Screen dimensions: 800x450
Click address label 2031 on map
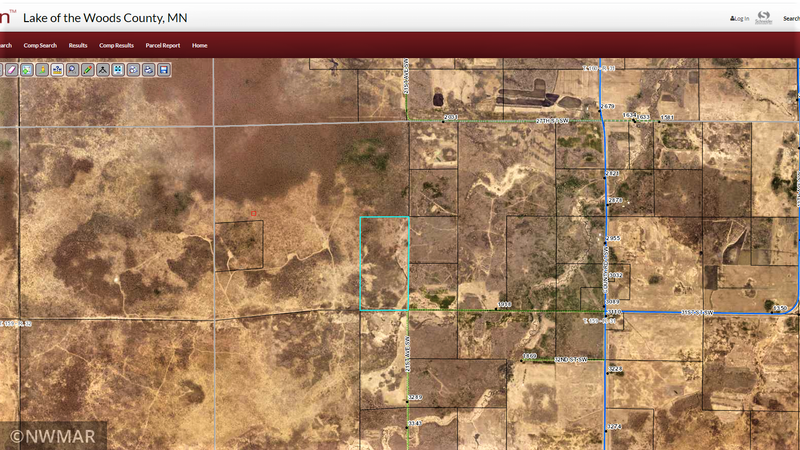451,117
